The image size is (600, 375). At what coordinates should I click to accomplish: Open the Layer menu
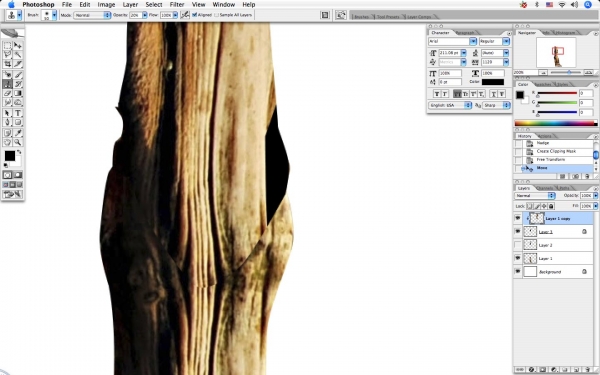click(x=130, y=5)
